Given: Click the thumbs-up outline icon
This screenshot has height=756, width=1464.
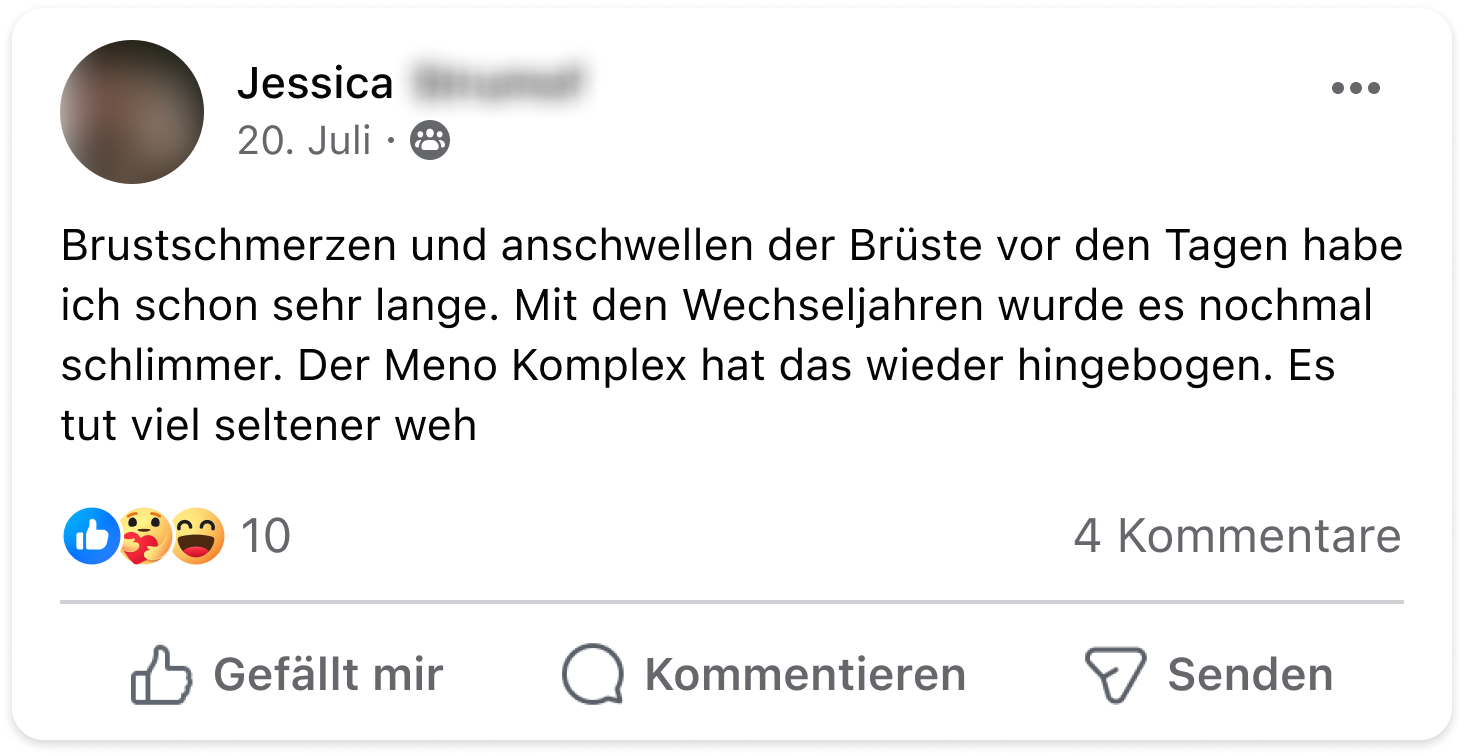Looking at the screenshot, I should [x=160, y=674].
